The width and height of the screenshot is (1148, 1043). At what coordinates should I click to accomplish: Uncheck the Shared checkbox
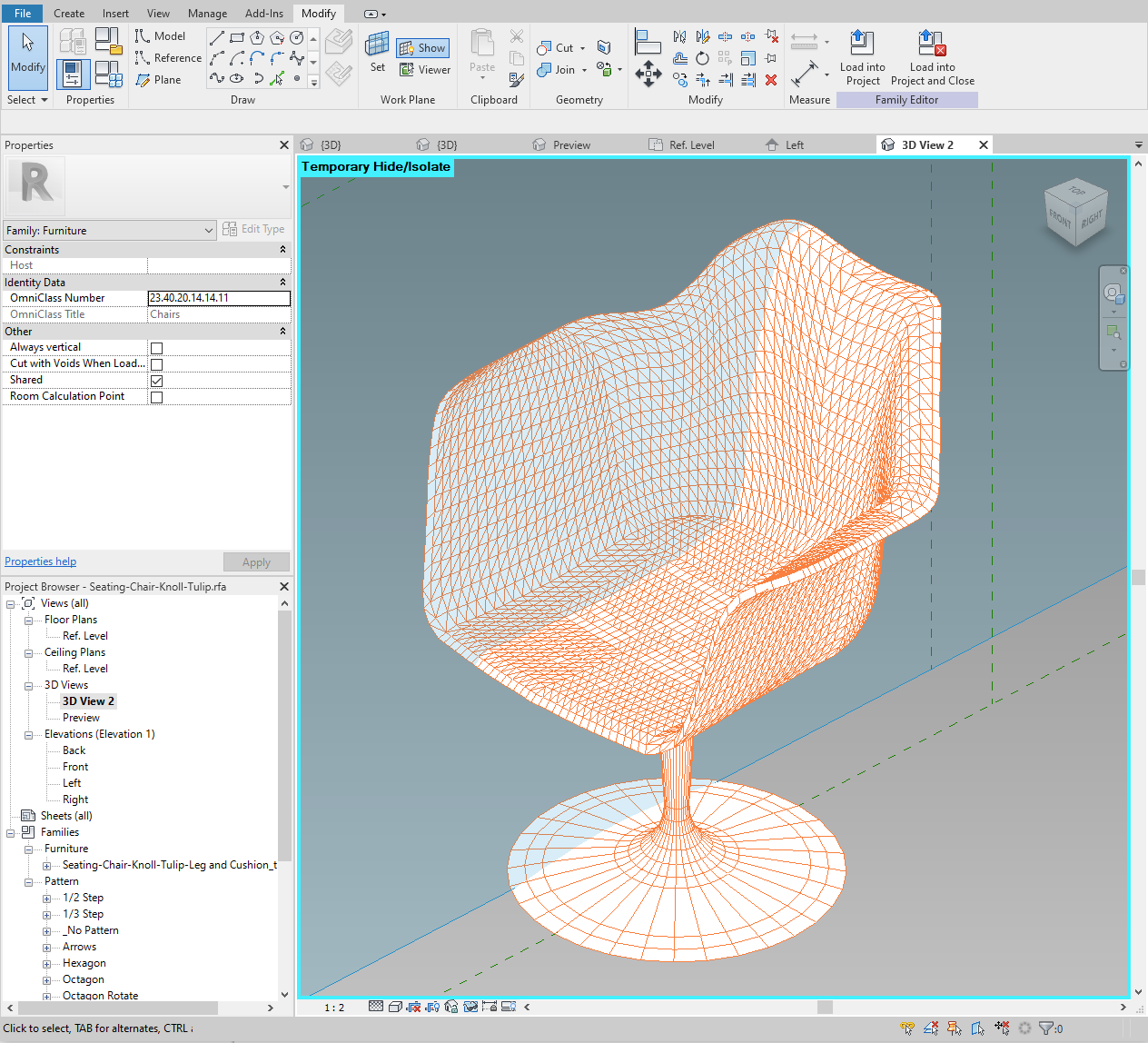[156, 381]
